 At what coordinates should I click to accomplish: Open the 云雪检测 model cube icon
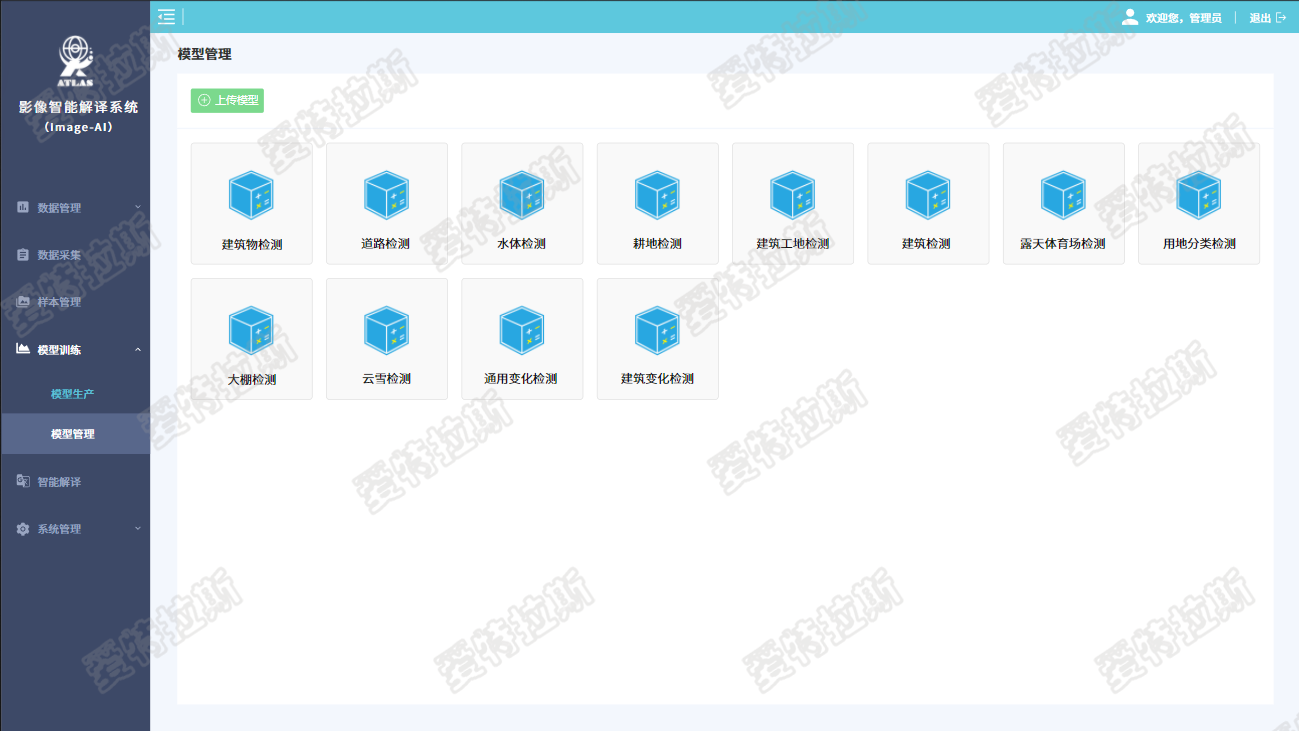(x=386, y=330)
